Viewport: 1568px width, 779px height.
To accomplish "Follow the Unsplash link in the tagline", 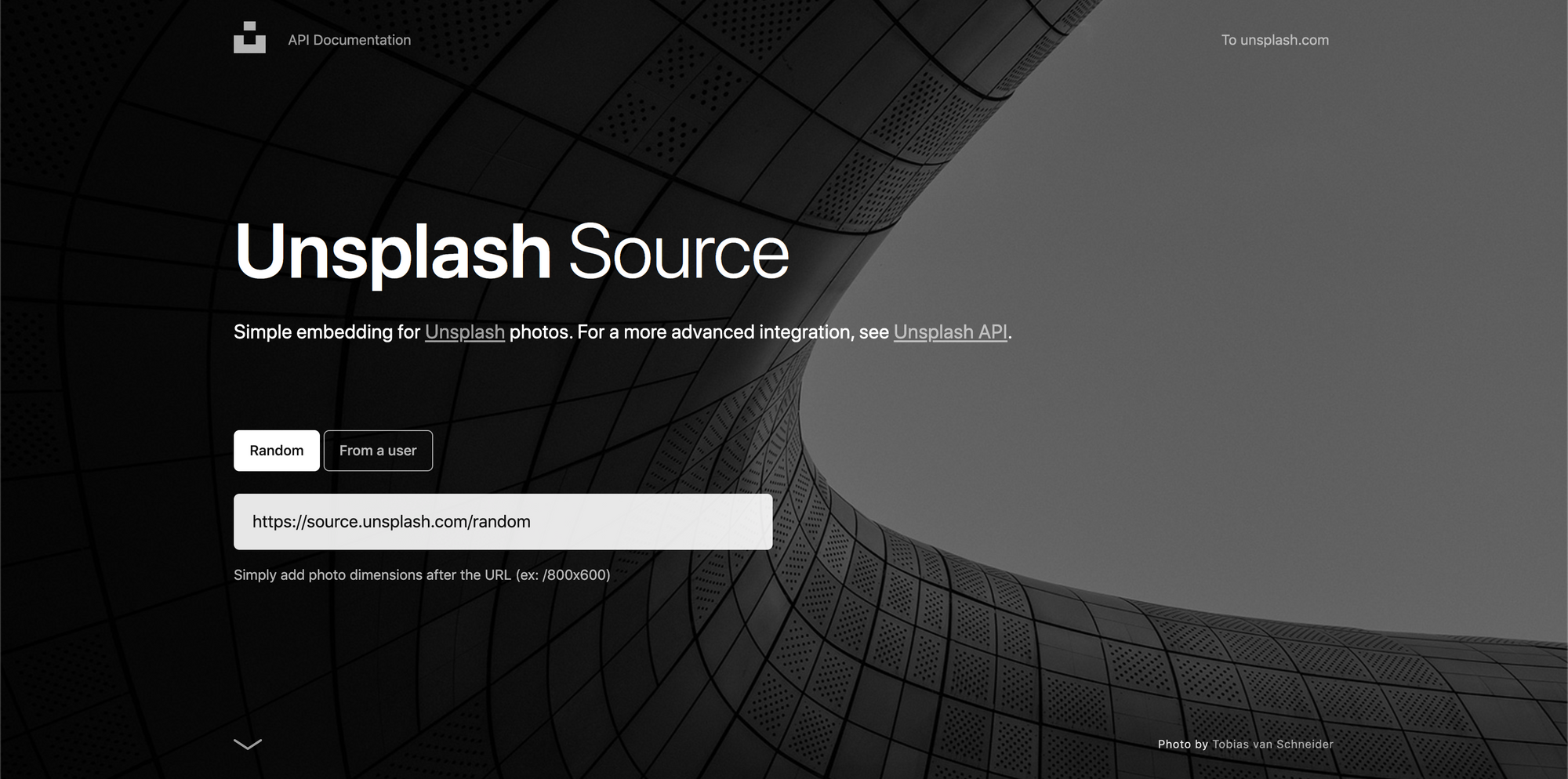I will [465, 332].
